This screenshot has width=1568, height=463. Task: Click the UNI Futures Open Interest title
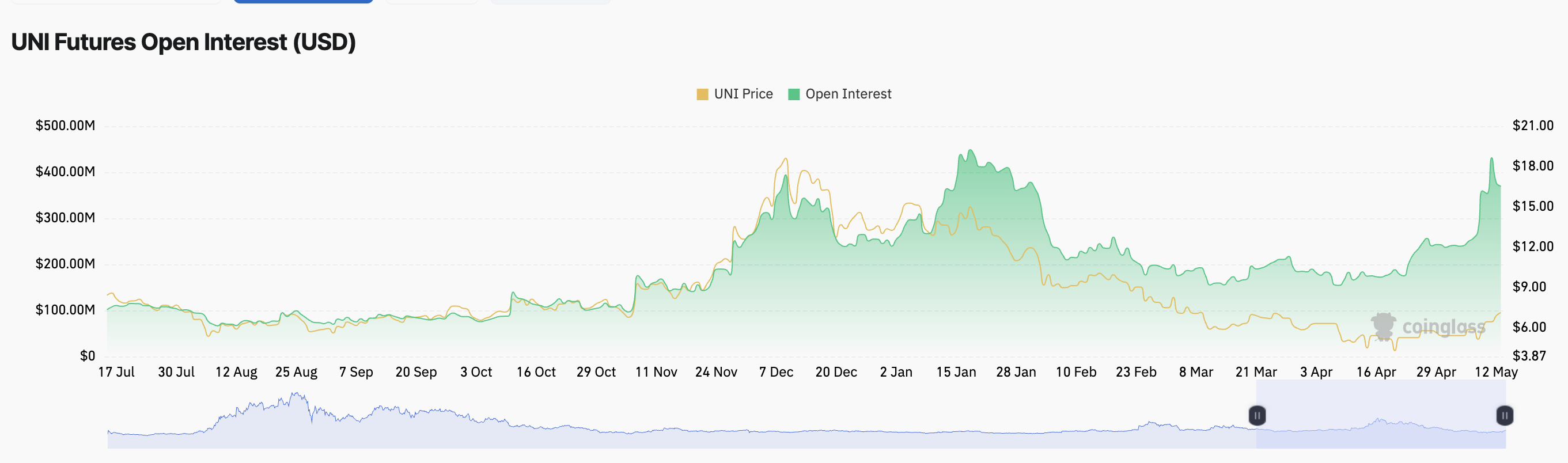183,42
